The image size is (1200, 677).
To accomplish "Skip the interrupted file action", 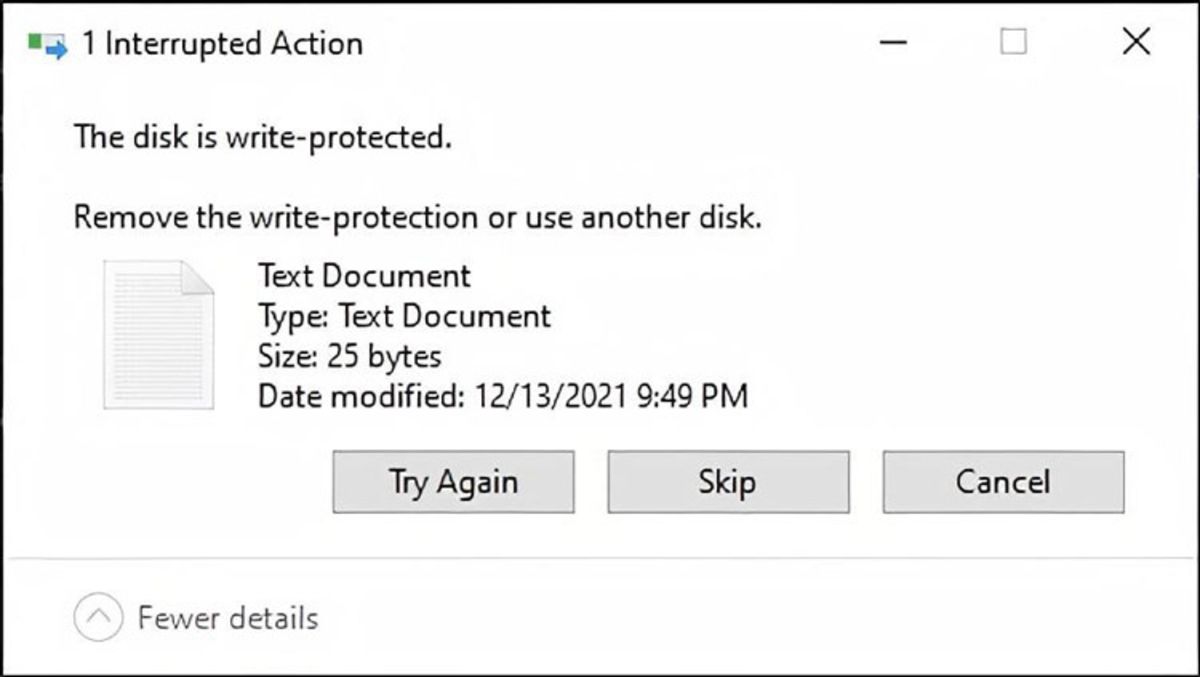I will tap(728, 481).
